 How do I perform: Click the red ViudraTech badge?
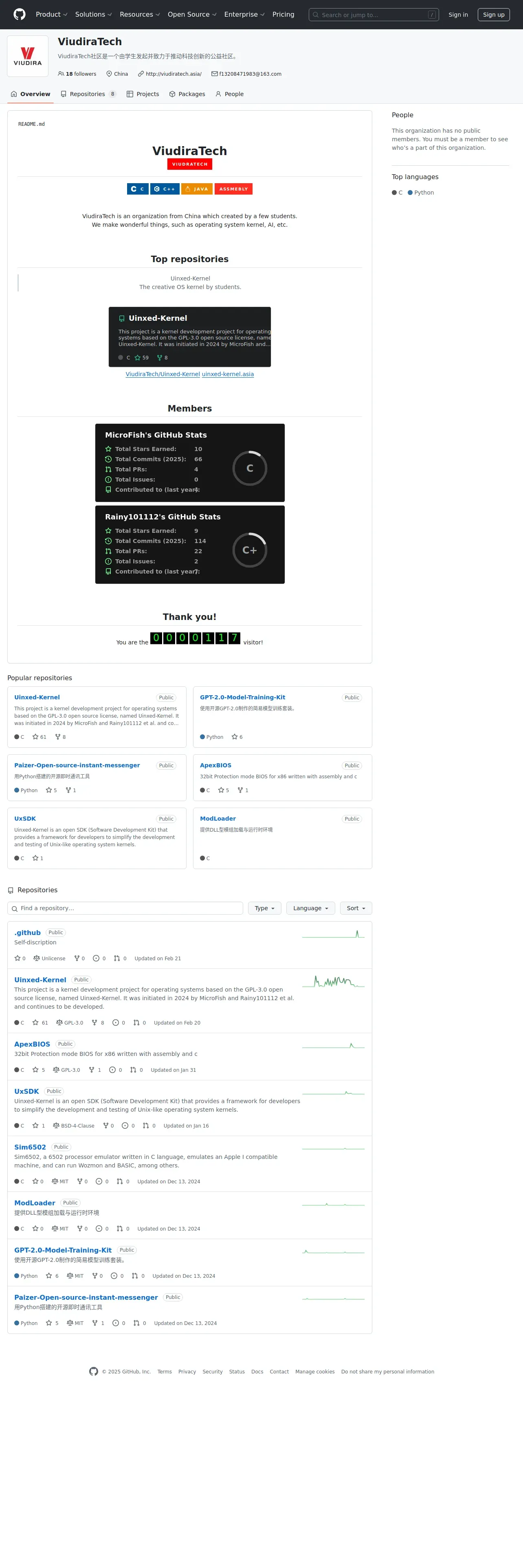pyautogui.click(x=190, y=164)
